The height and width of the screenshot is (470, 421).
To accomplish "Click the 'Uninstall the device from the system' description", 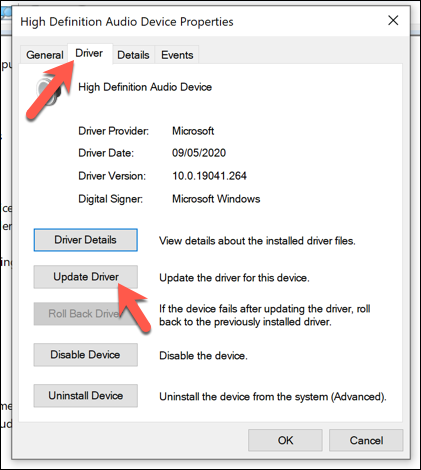I will (273, 397).
